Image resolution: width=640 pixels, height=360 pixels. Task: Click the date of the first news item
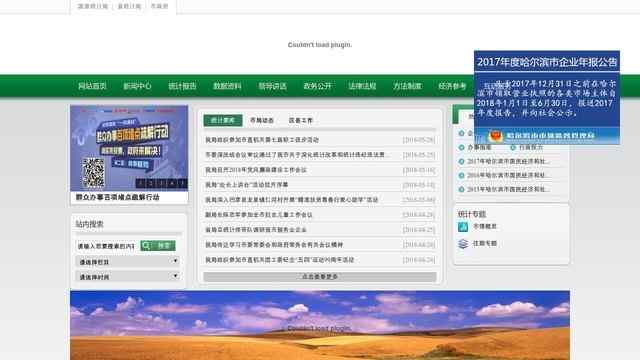419,140
